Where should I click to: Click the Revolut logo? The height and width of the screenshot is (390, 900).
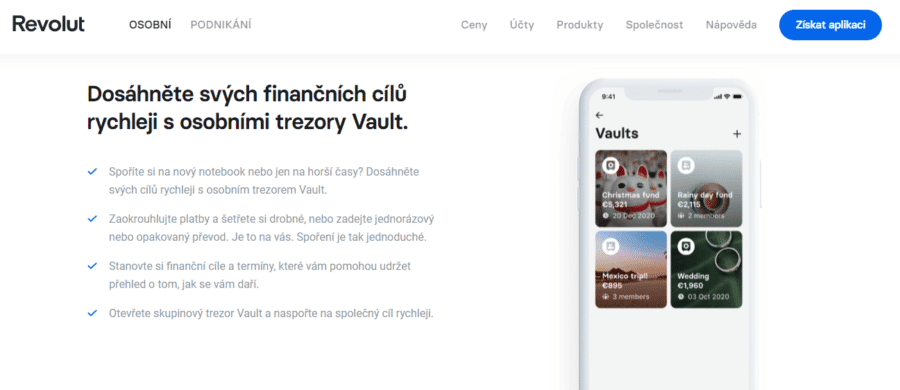(x=48, y=24)
